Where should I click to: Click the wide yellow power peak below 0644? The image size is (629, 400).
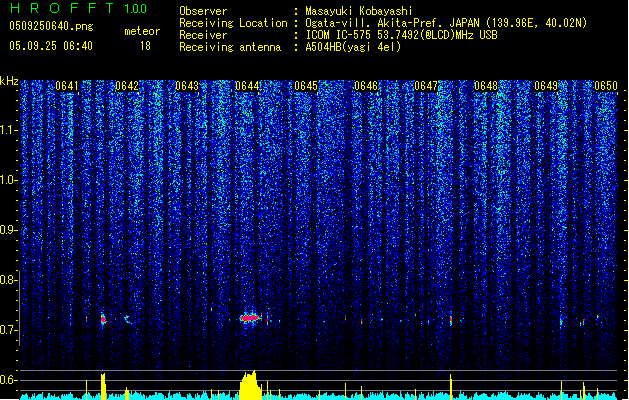tap(250, 385)
